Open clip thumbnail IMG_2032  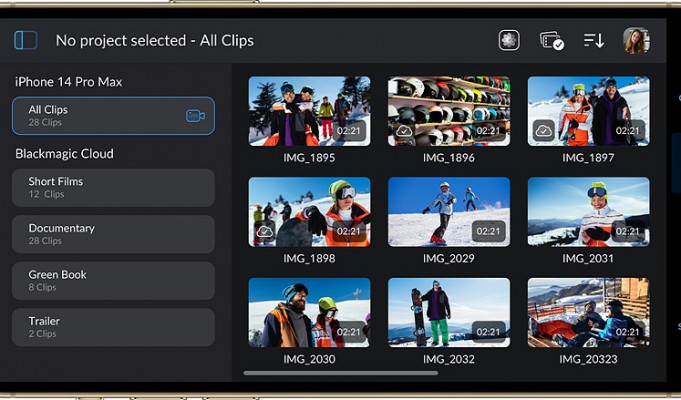(449, 313)
